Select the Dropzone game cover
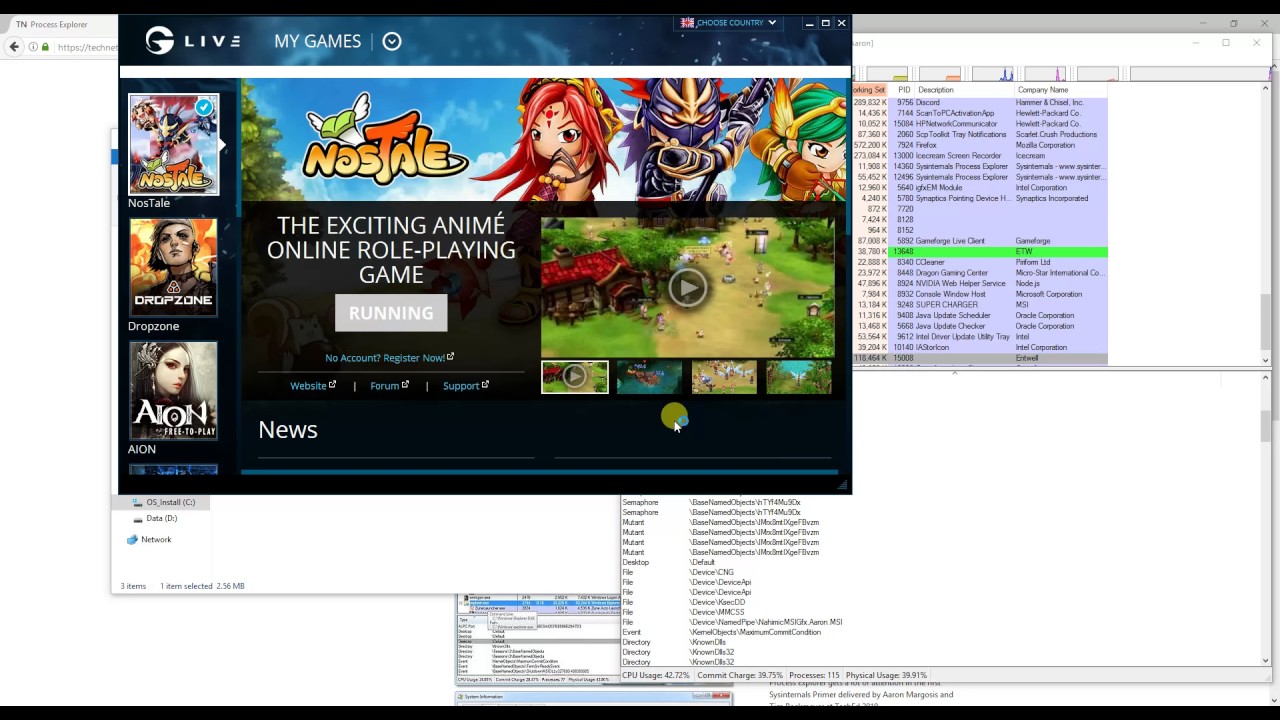 [x=173, y=267]
